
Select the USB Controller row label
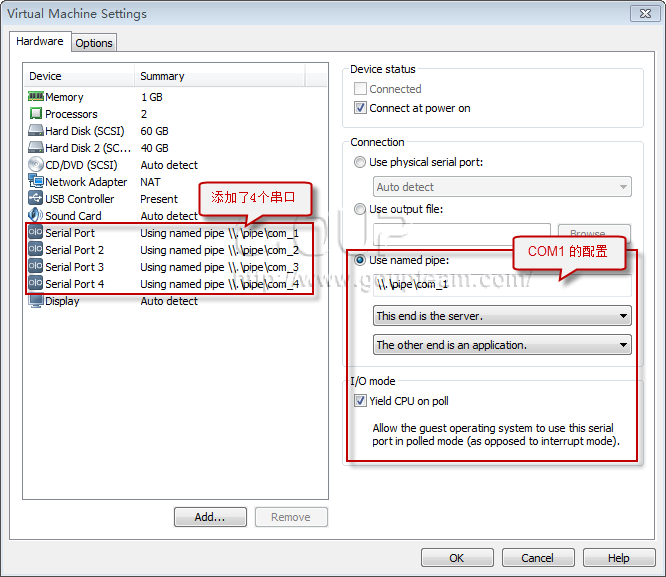tap(80, 199)
